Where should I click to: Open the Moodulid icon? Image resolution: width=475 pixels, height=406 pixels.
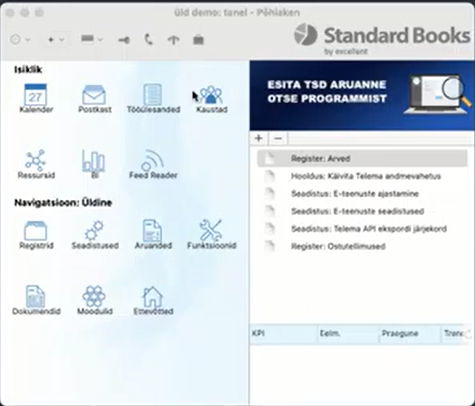tap(95, 300)
